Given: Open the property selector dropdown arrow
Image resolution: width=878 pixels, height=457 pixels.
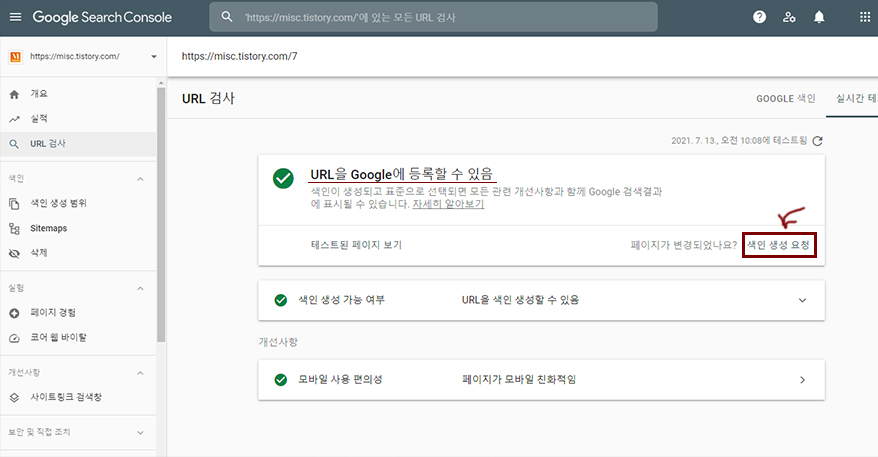Looking at the screenshot, I should point(154,57).
